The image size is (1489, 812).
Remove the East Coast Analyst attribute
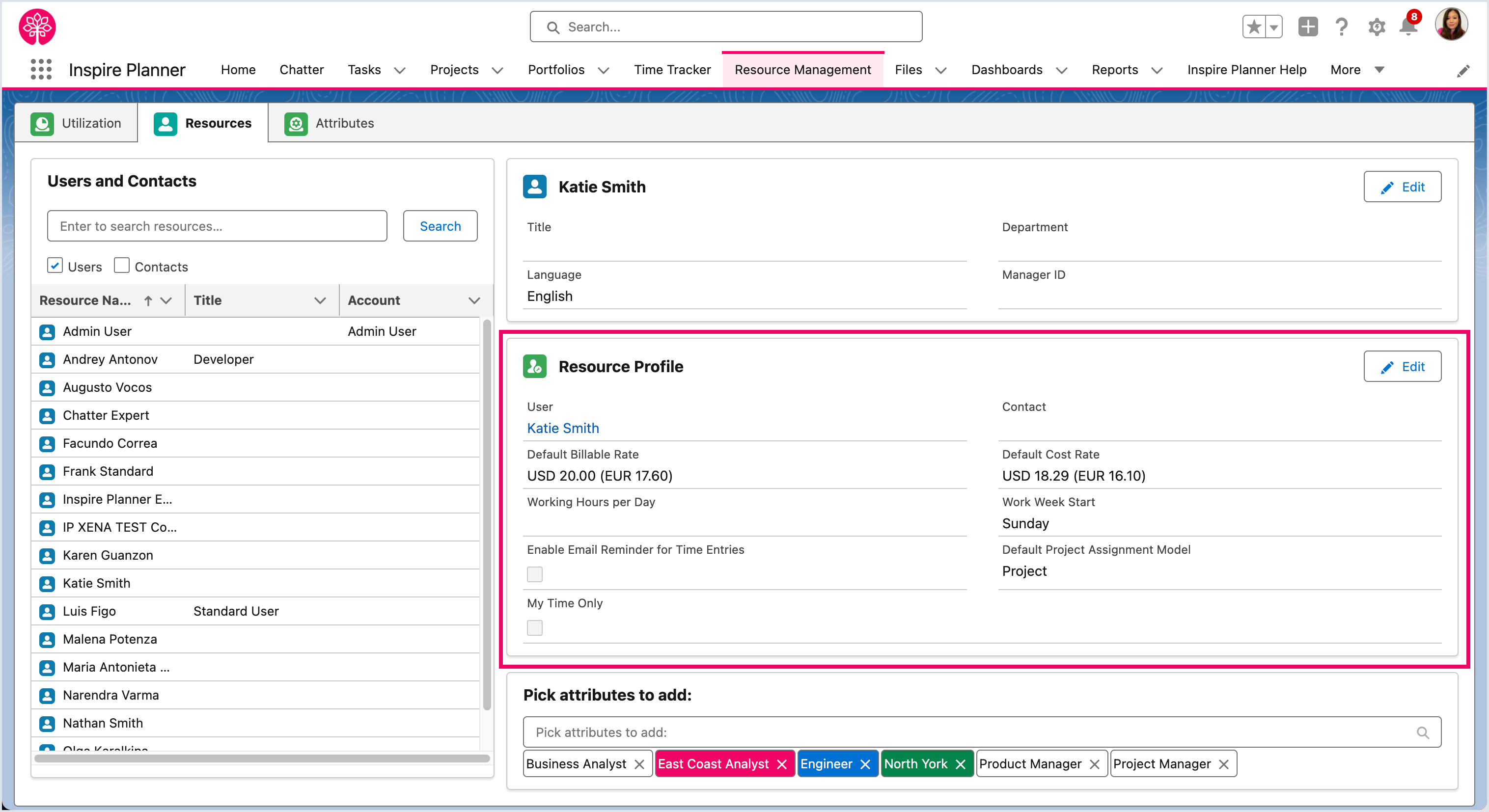[782, 764]
